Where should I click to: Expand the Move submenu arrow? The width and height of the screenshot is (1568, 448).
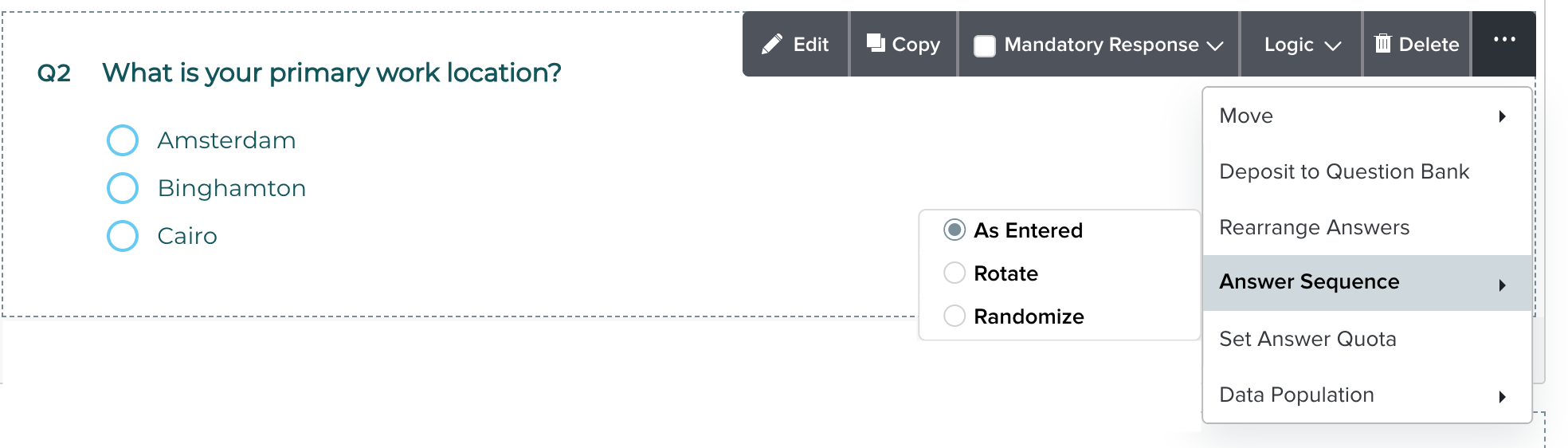pos(1502,116)
